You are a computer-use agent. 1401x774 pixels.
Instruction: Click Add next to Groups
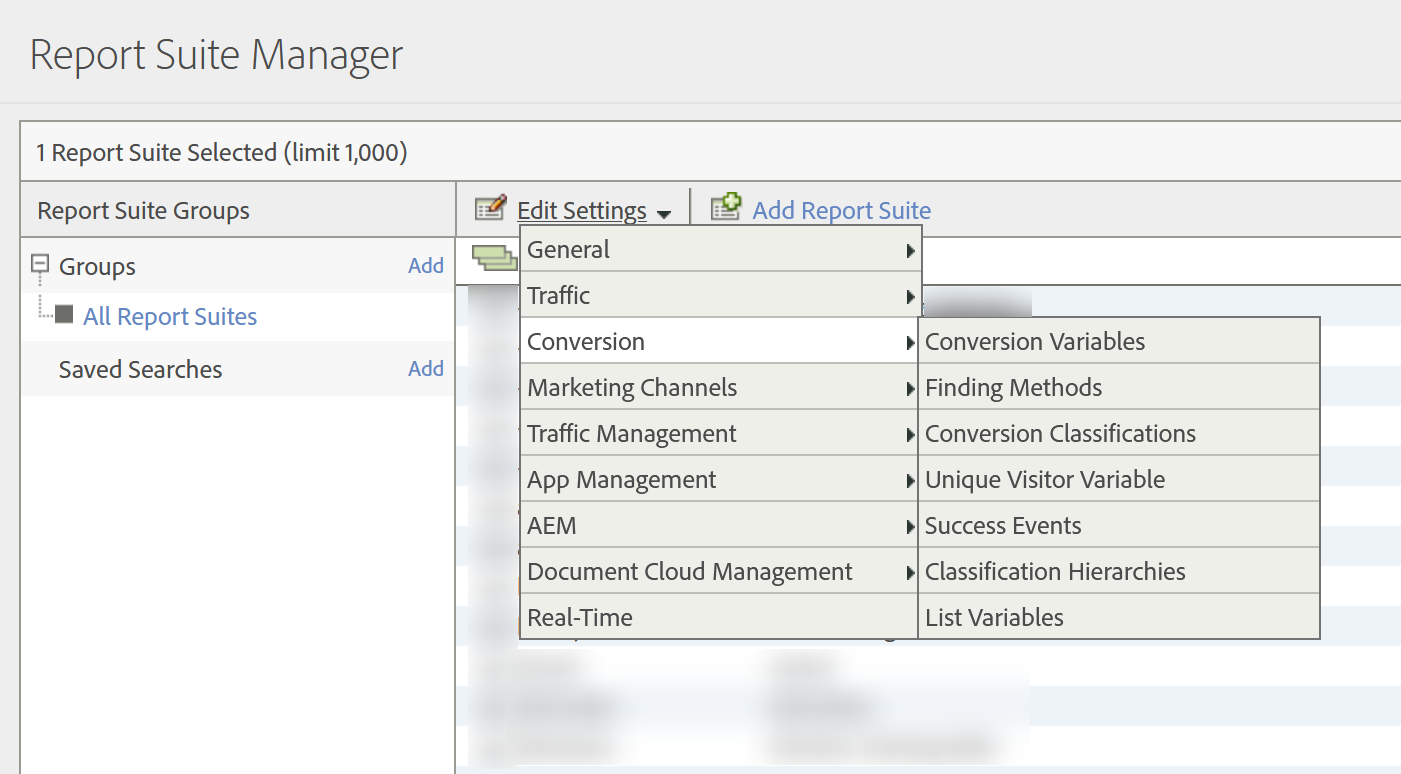click(x=426, y=265)
